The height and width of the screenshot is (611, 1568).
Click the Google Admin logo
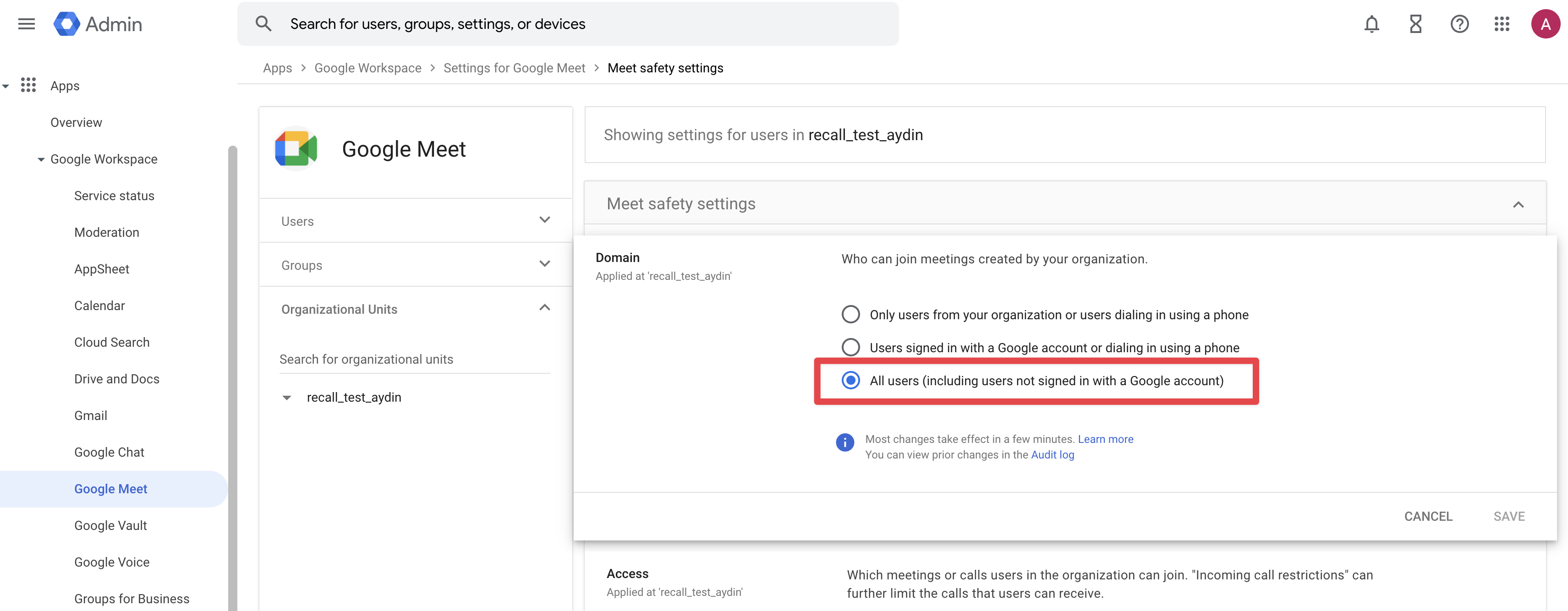pos(98,24)
